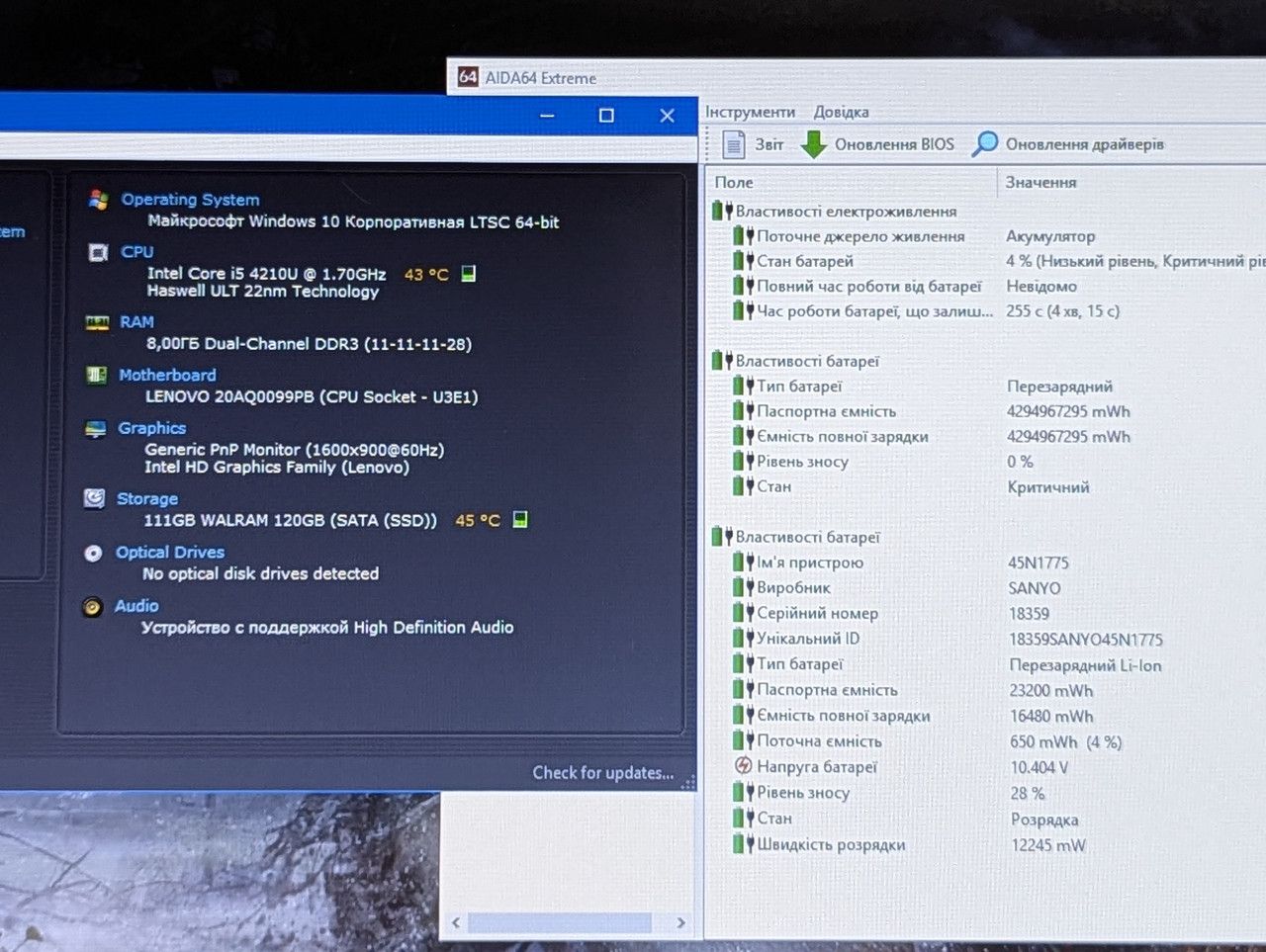Screen dimensions: 1266x952
Task: Click the Напруга батареї voltage icon
Action: pyautogui.click(x=744, y=766)
